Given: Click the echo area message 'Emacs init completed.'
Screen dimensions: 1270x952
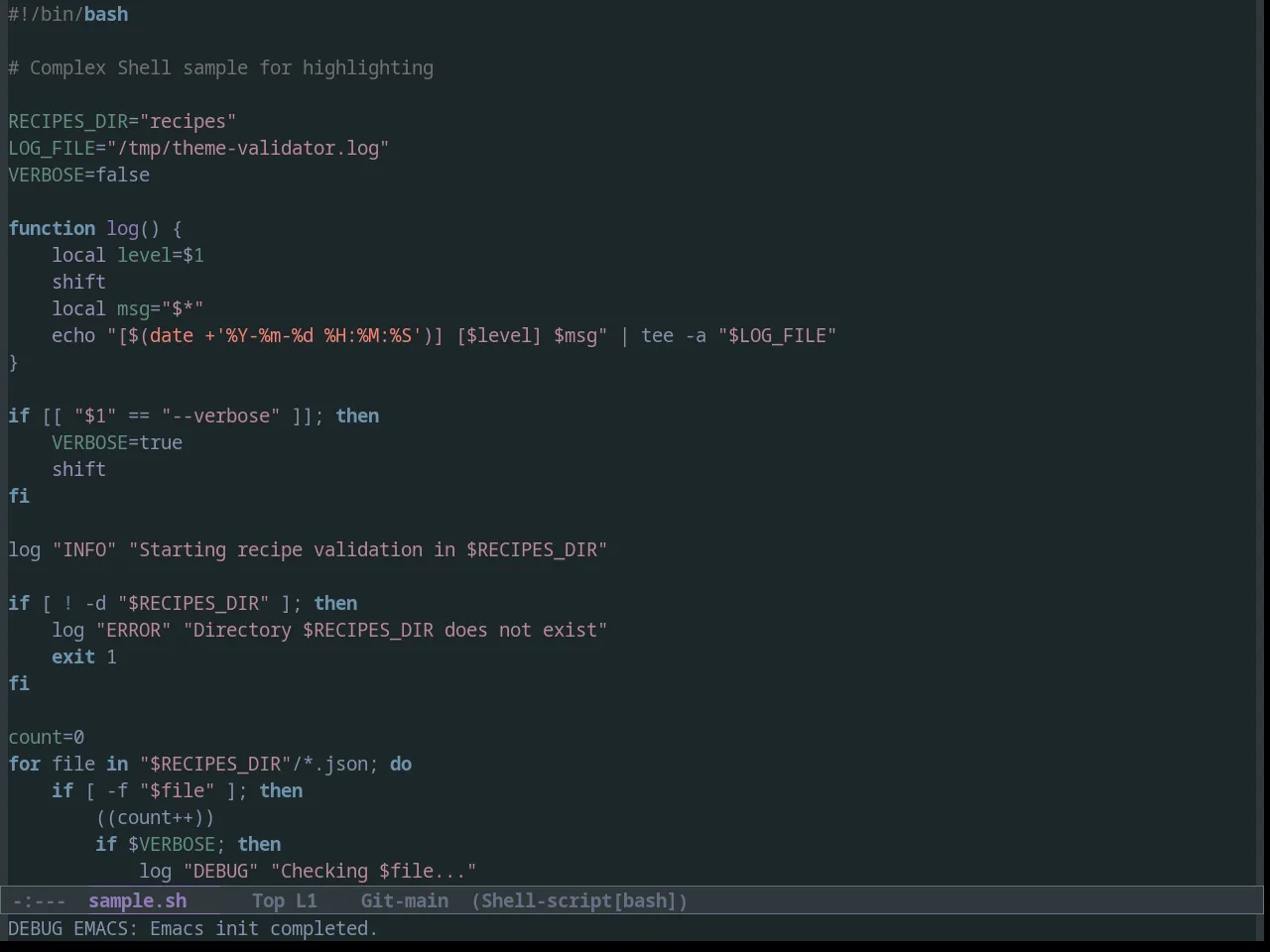Looking at the screenshot, I should coord(264,928).
